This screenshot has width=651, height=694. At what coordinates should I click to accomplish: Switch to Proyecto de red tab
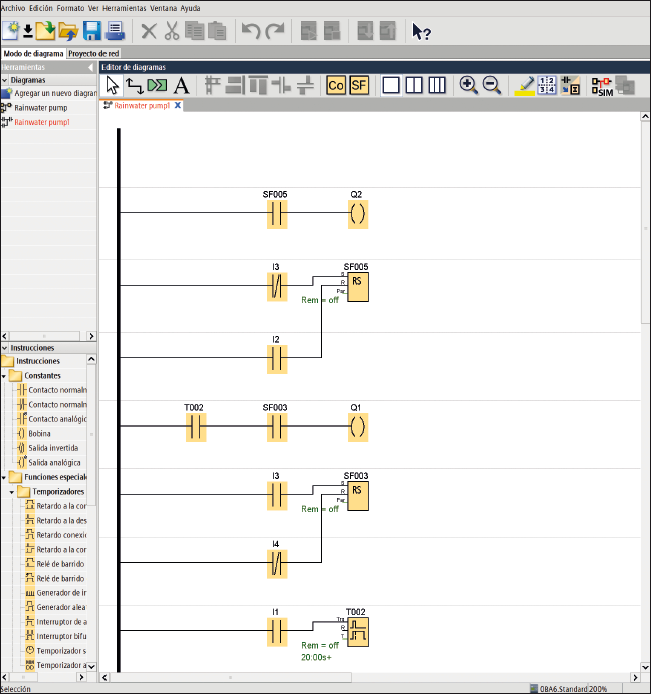tap(94, 53)
